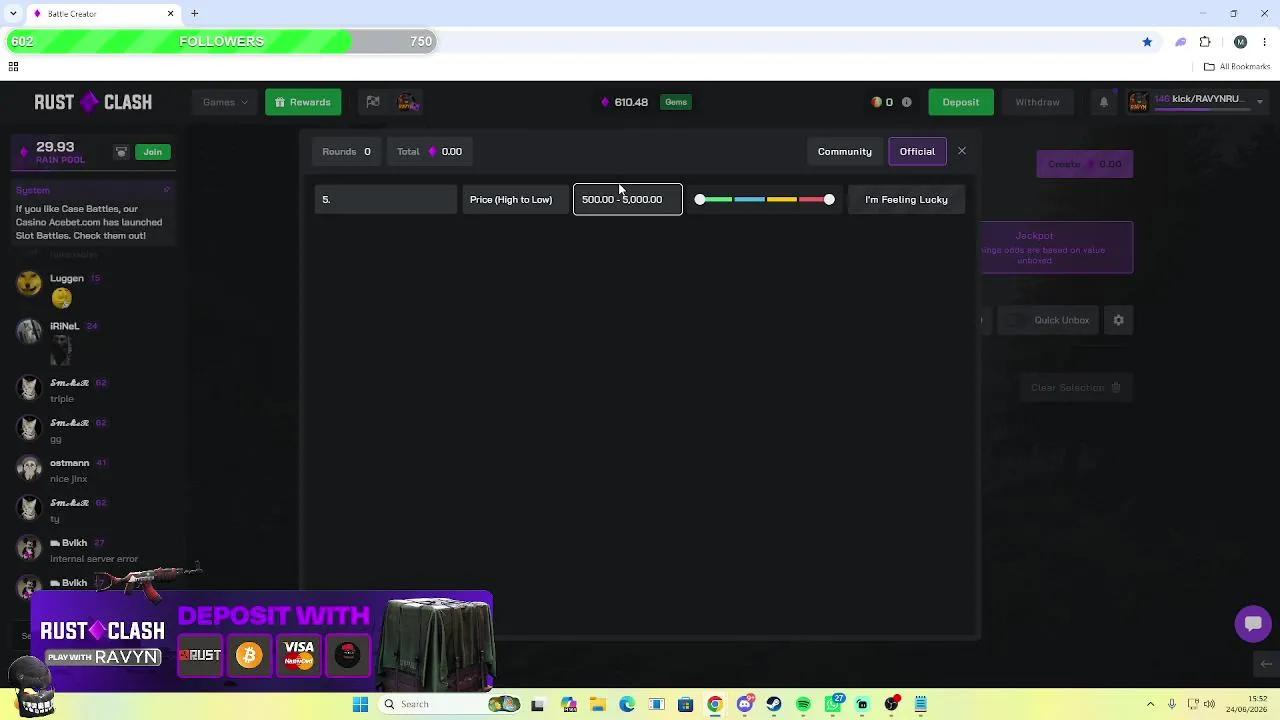Open battle settings gear icon
The width and height of the screenshot is (1280, 720).
pos(1119,320)
